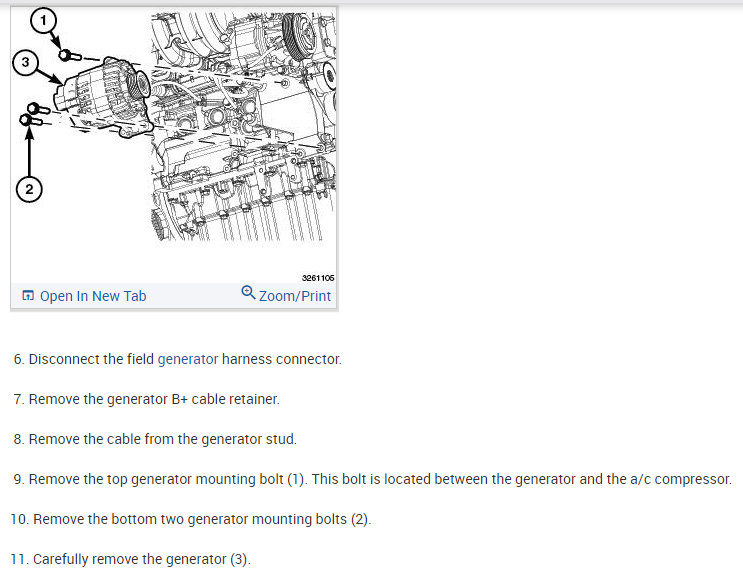Open the diagram via Open In New Tab link
This screenshot has height=571, width=743.
[x=93, y=296]
